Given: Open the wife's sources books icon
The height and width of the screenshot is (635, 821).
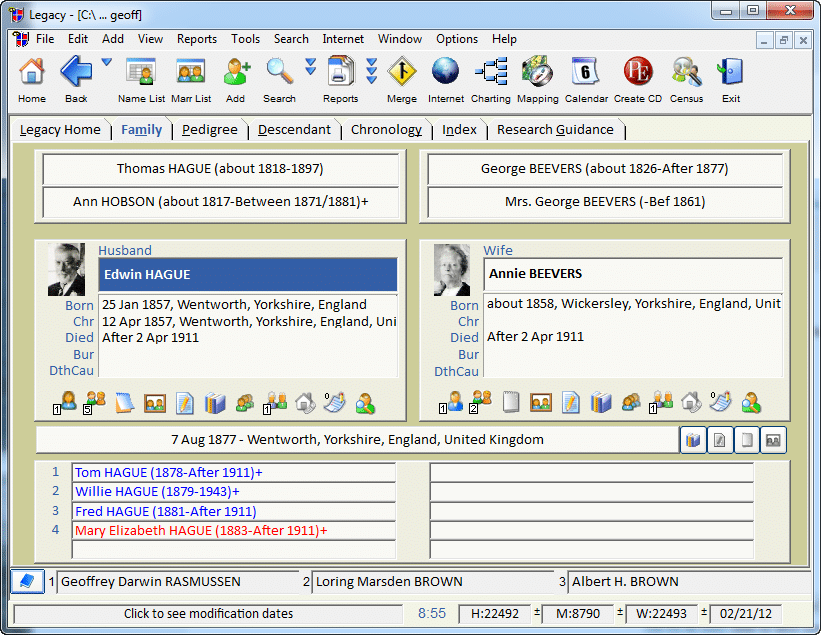Looking at the screenshot, I should pyautogui.click(x=601, y=403).
